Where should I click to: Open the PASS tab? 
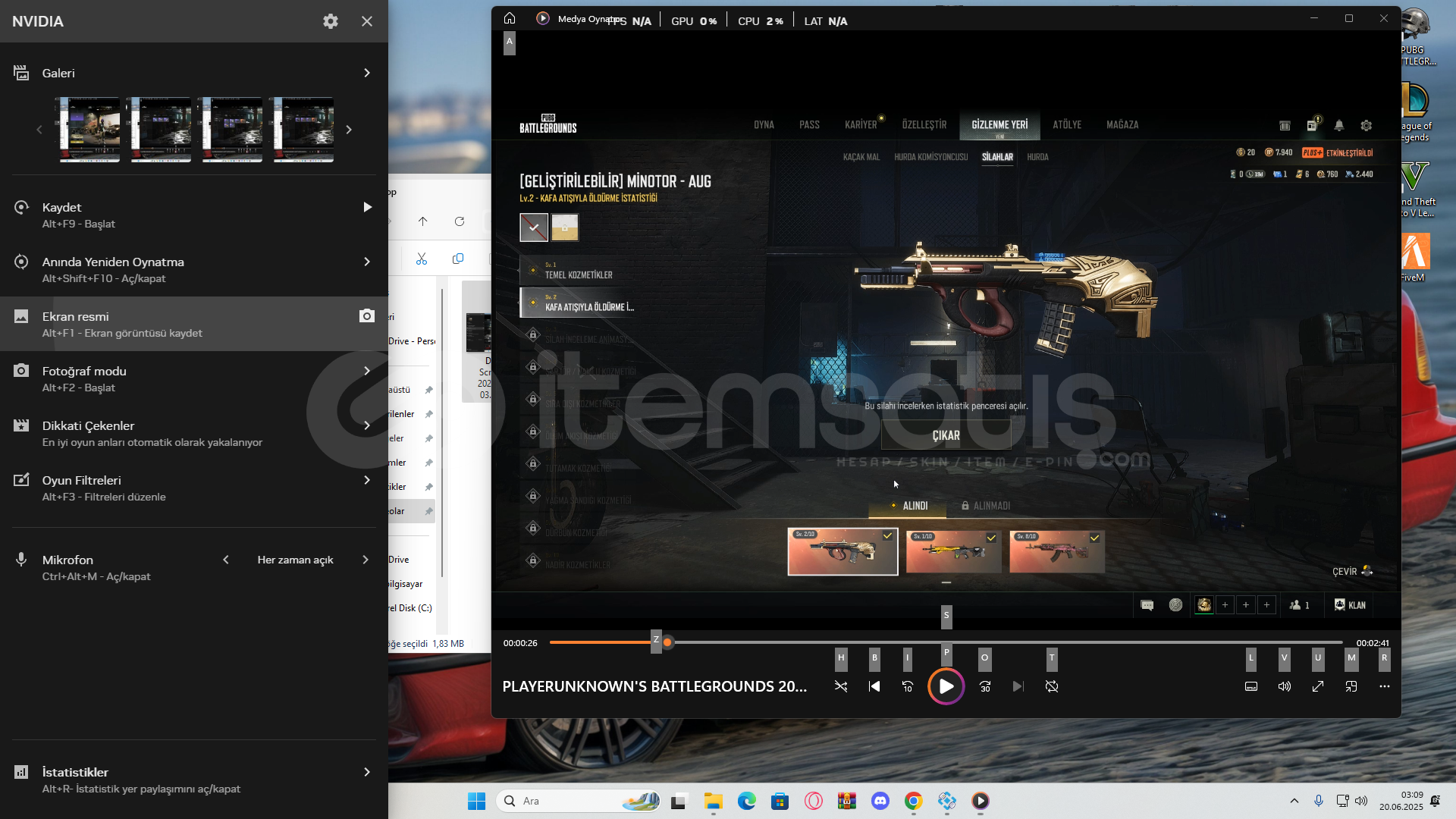[x=809, y=124]
